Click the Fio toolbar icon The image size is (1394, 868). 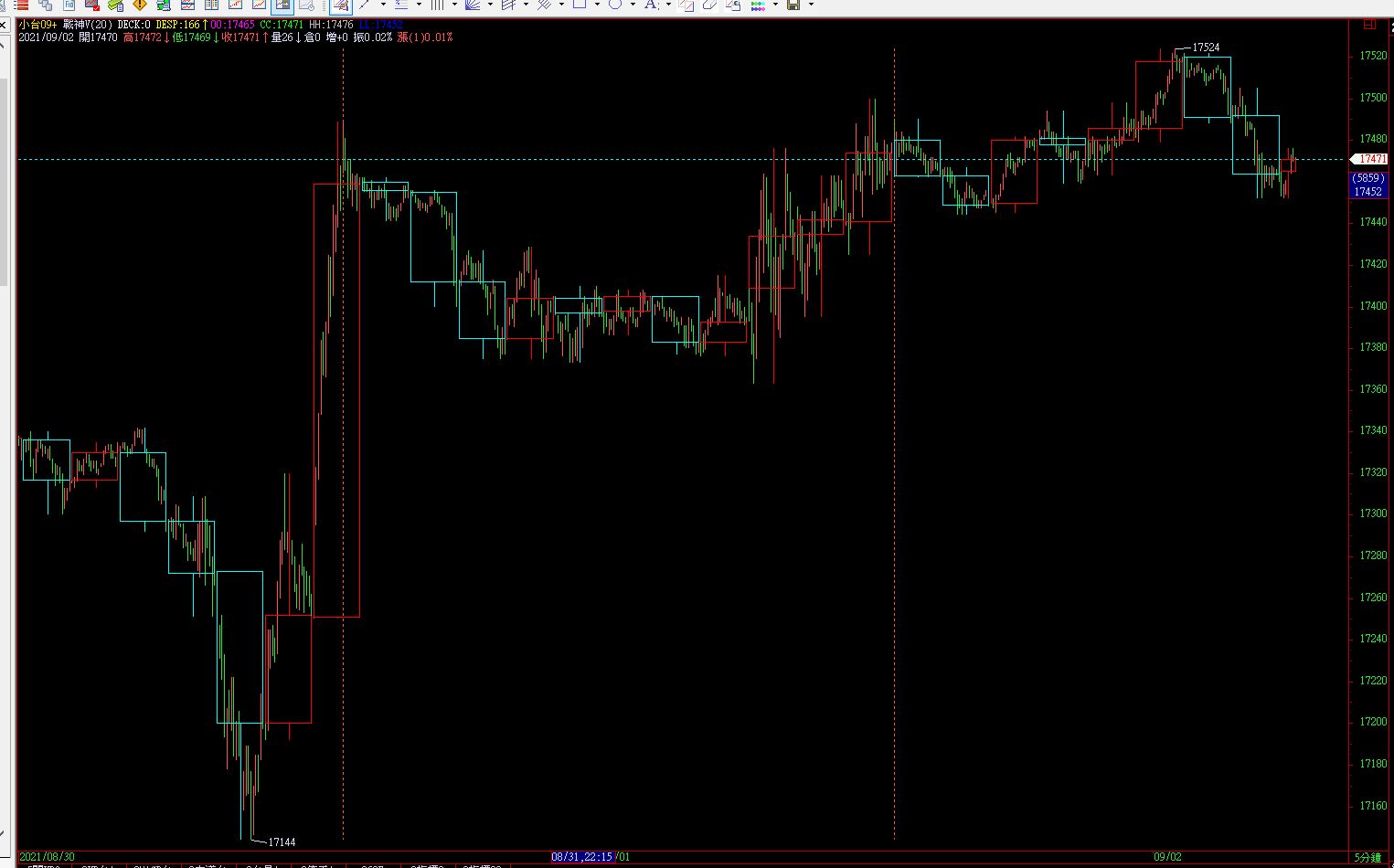(x=69, y=5)
